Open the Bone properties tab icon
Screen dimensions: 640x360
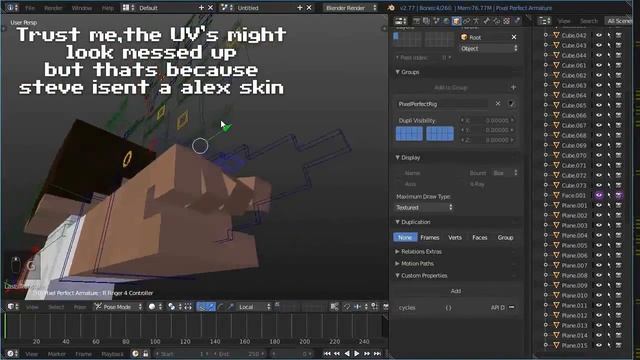(486, 20)
